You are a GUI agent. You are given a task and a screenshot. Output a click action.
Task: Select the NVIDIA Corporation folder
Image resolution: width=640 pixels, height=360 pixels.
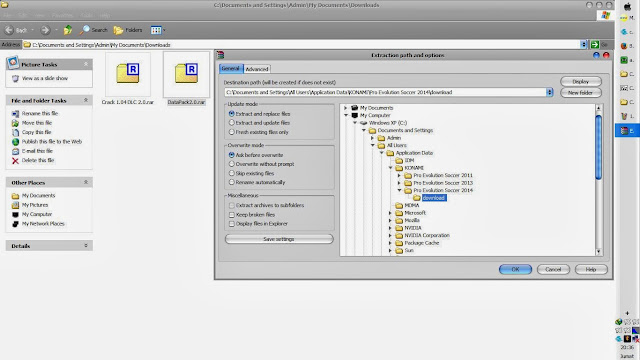[427, 235]
